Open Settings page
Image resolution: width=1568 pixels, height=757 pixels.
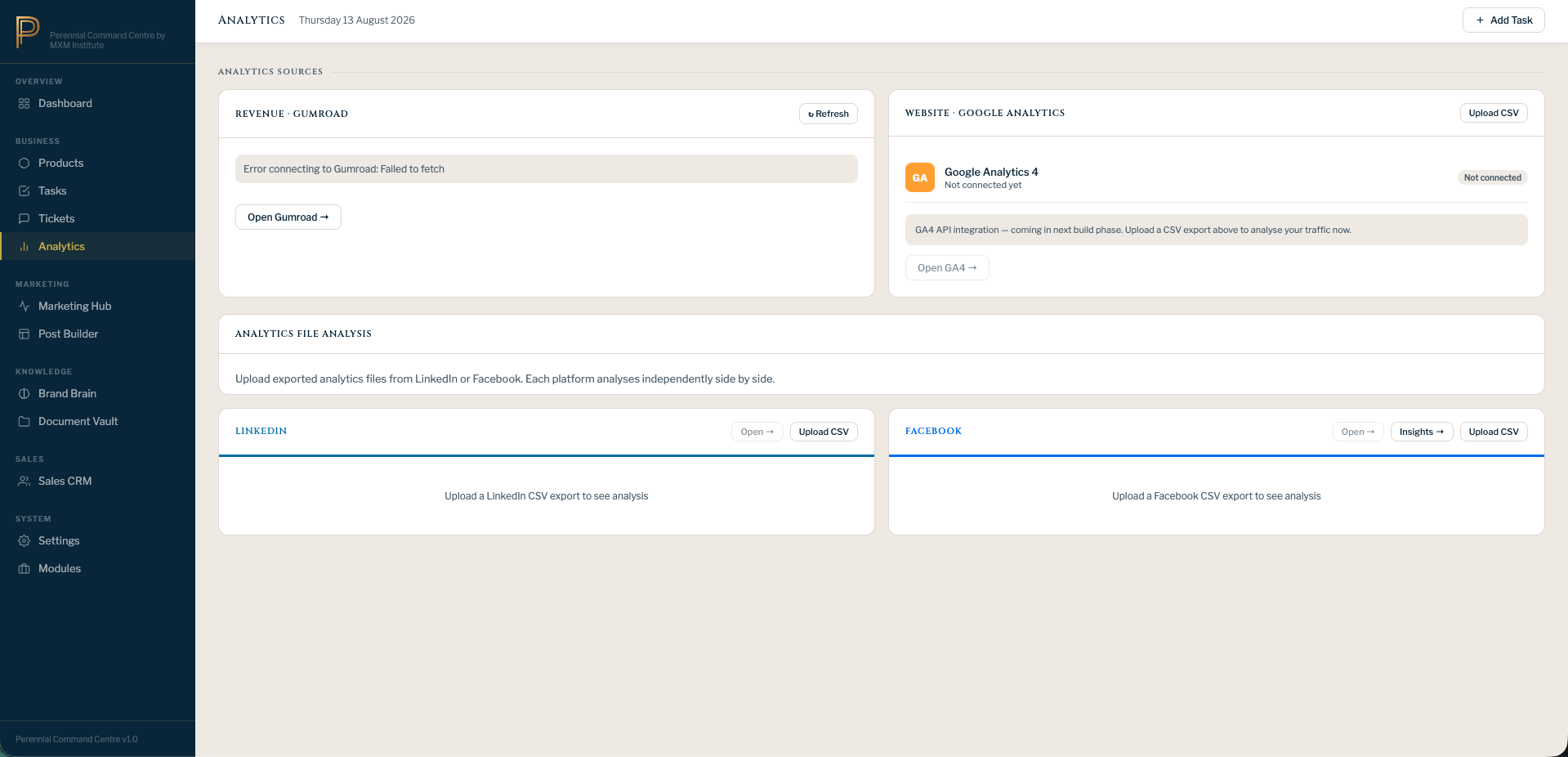97,541
